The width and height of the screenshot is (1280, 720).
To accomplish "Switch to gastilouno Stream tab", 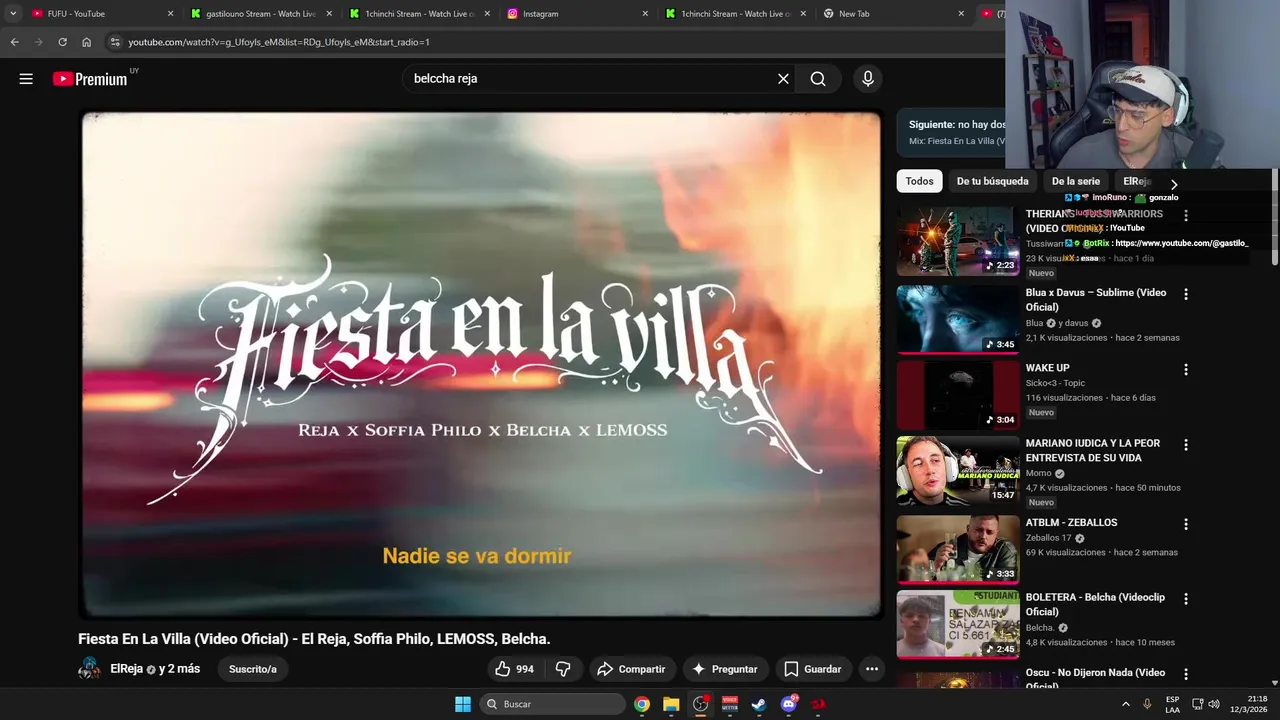I will tap(258, 14).
